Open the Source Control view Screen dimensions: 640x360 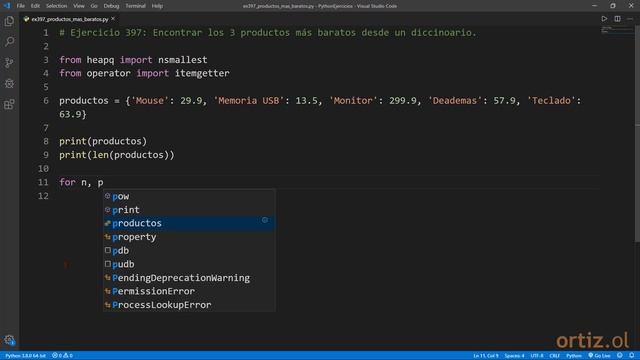(x=9, y=62)
